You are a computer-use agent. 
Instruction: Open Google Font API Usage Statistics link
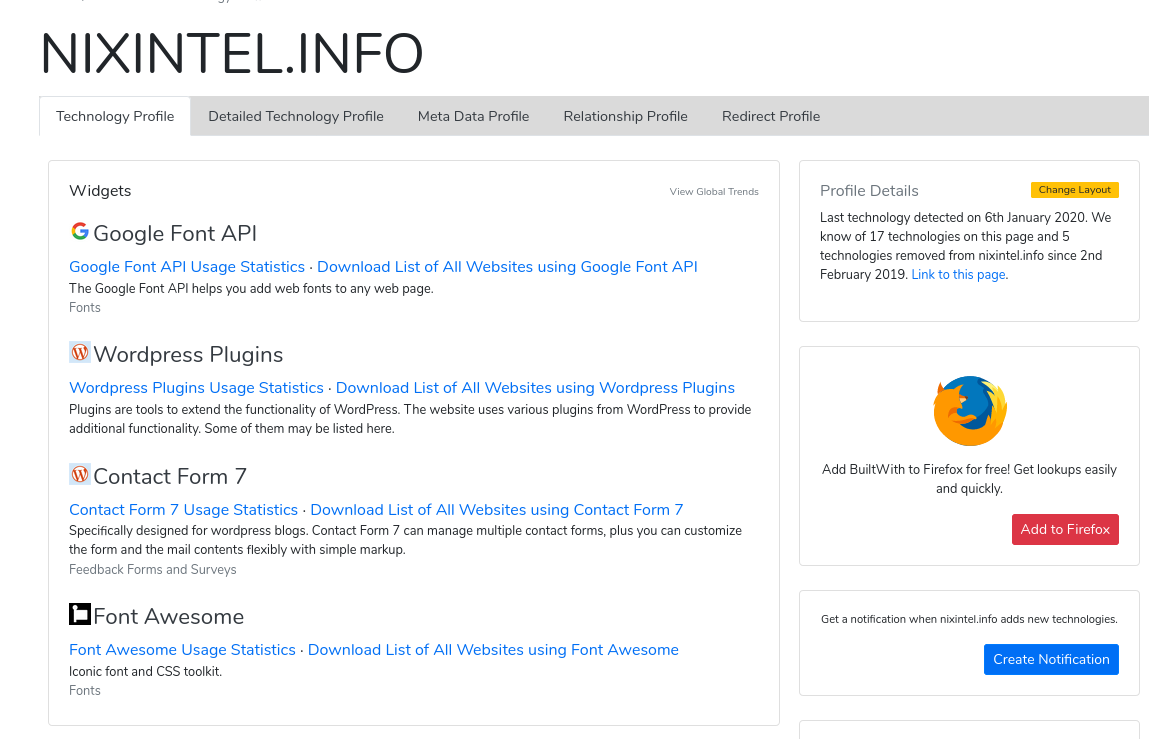click(x=187, y=267)
